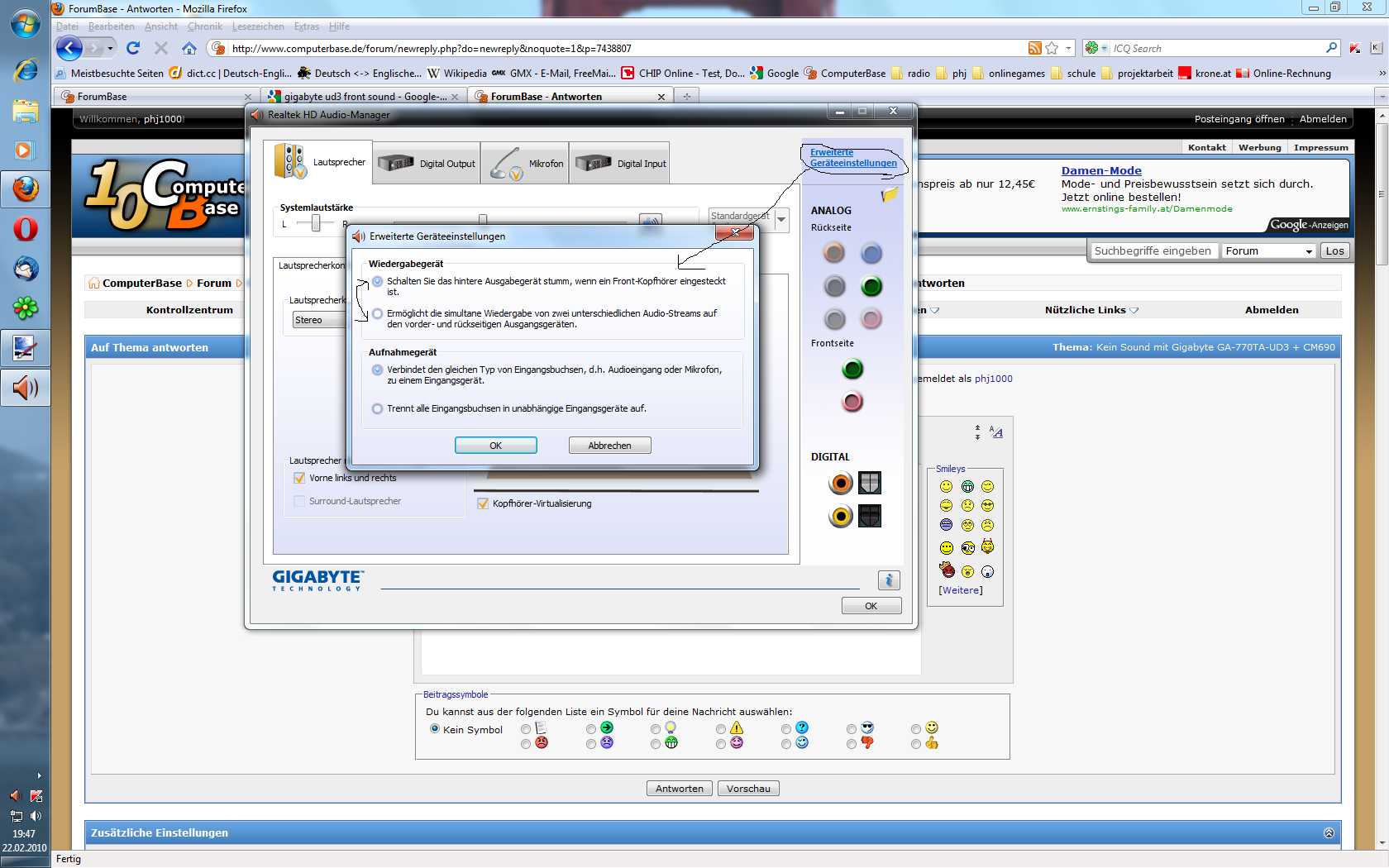The image size is (1389, 868).
Task: Open the Extras menu
Action: click(x=307, y=26)
